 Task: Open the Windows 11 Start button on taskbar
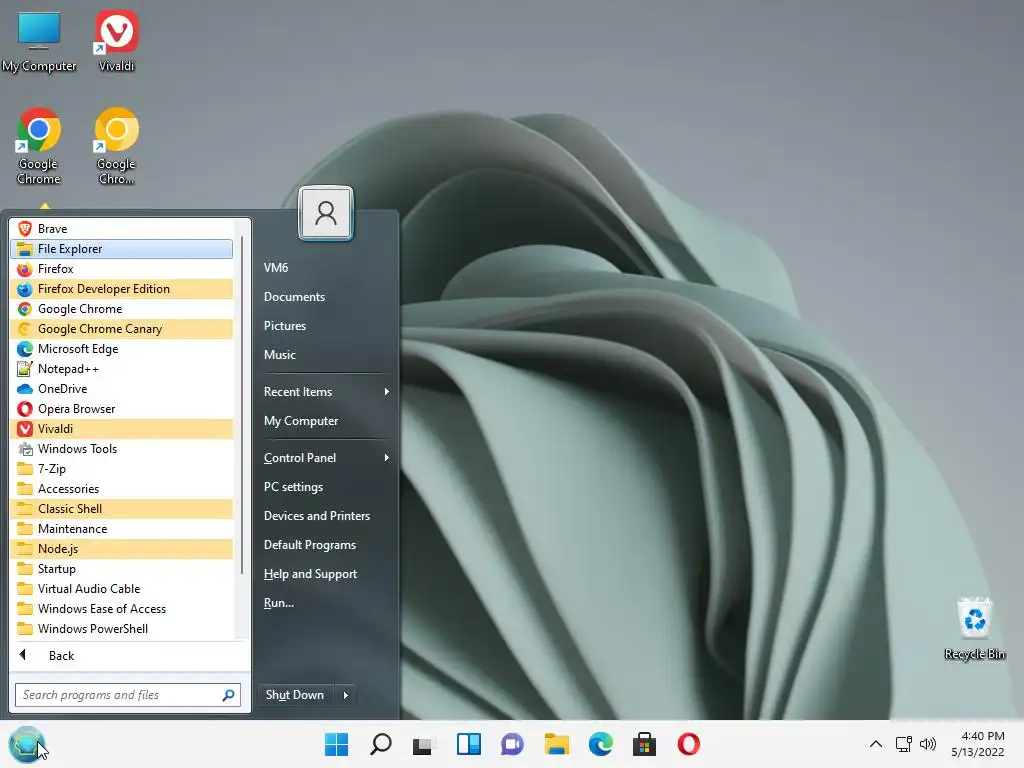pos(336,744)
